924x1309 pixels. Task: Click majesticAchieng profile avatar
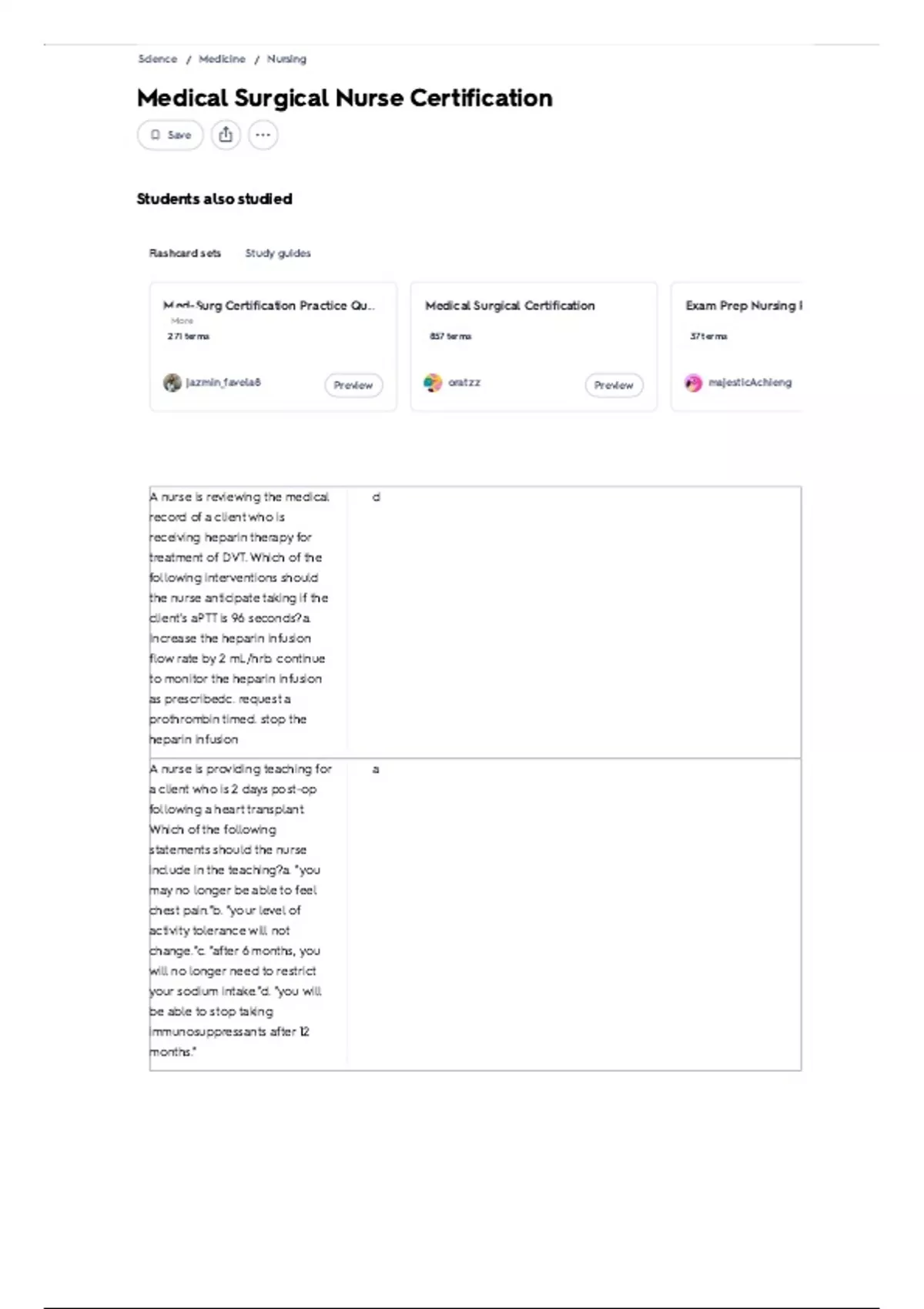694,383
